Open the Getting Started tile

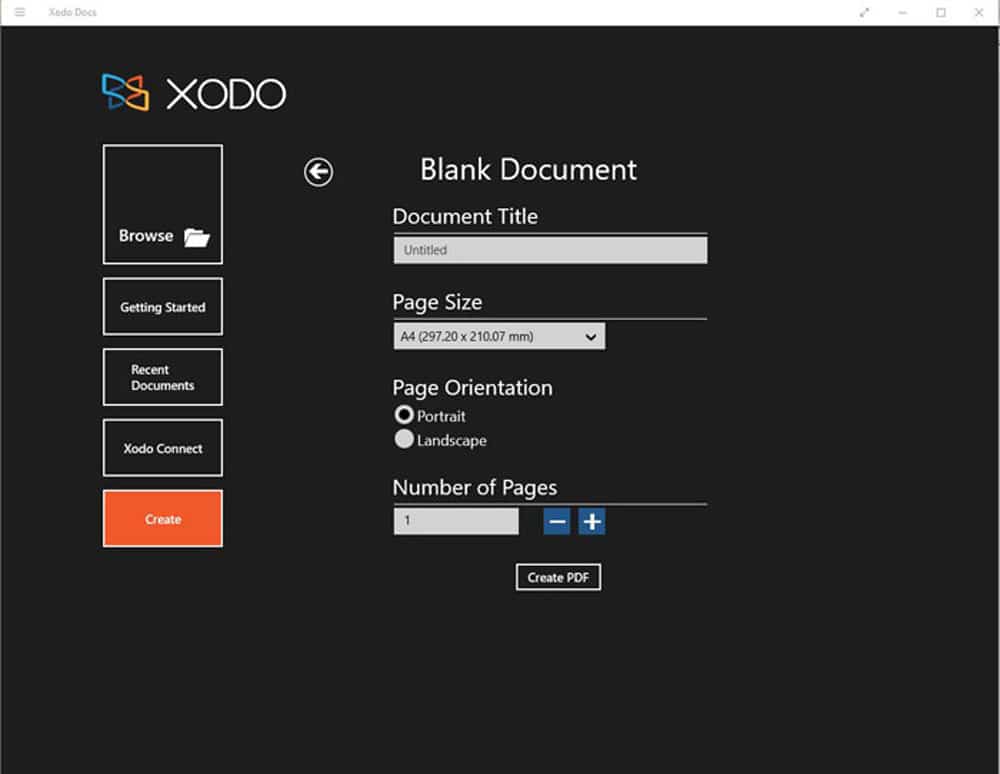163,307
